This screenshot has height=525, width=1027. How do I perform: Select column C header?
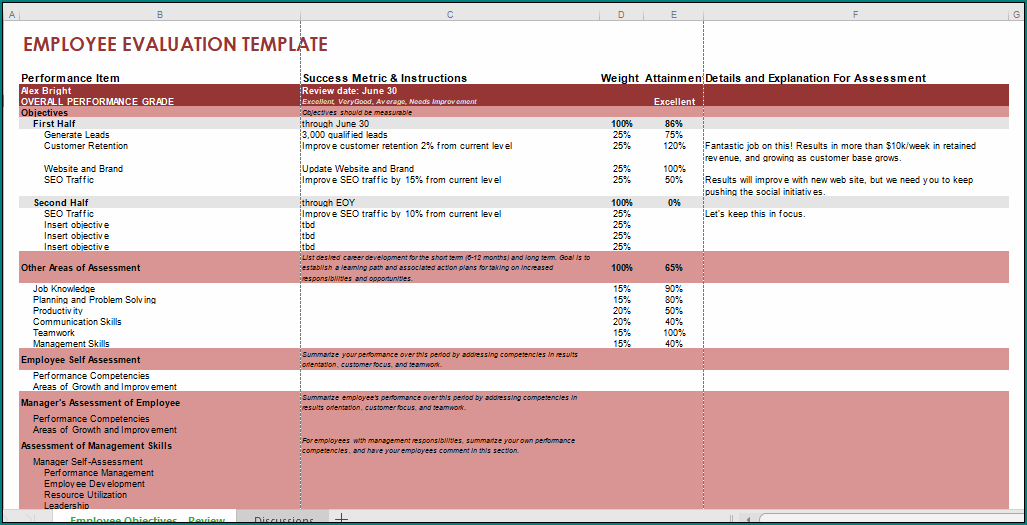click(450, 14)
